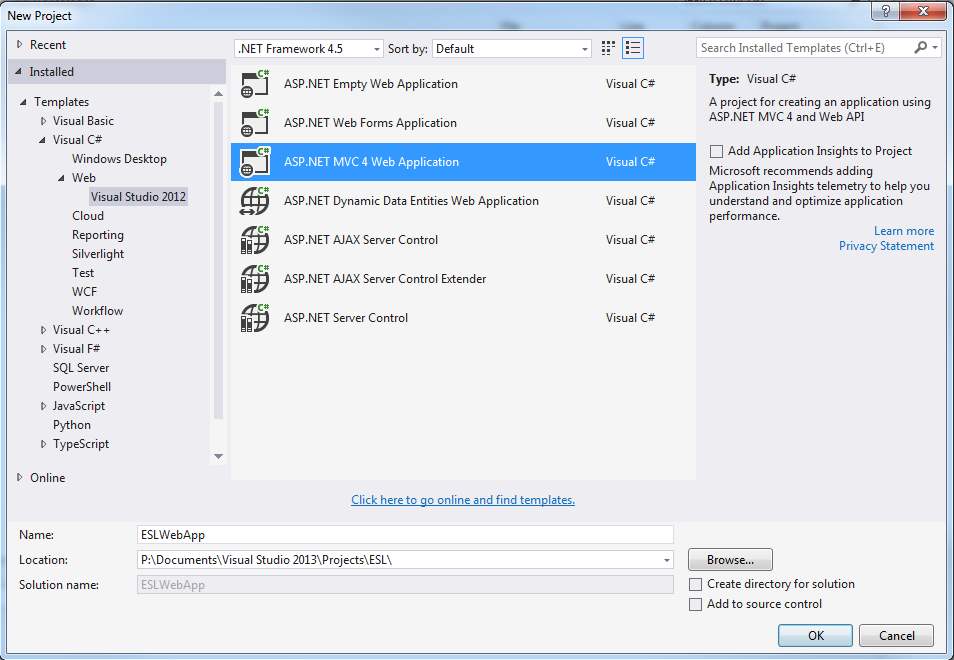Viewport: 954px width, 660px height.
Task: Open the Sort by dropdown
Action: tap(511, 49)
